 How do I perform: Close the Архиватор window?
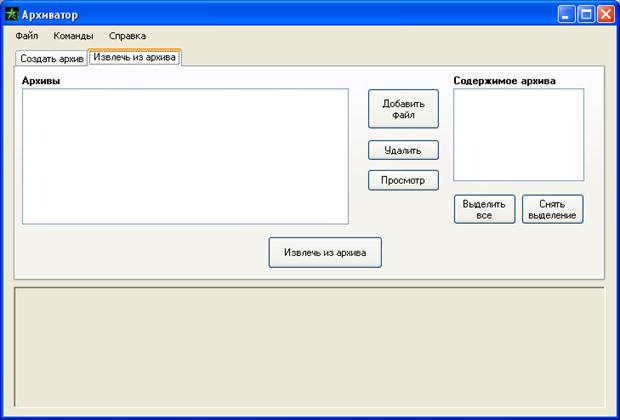click(x=605, y=14)
